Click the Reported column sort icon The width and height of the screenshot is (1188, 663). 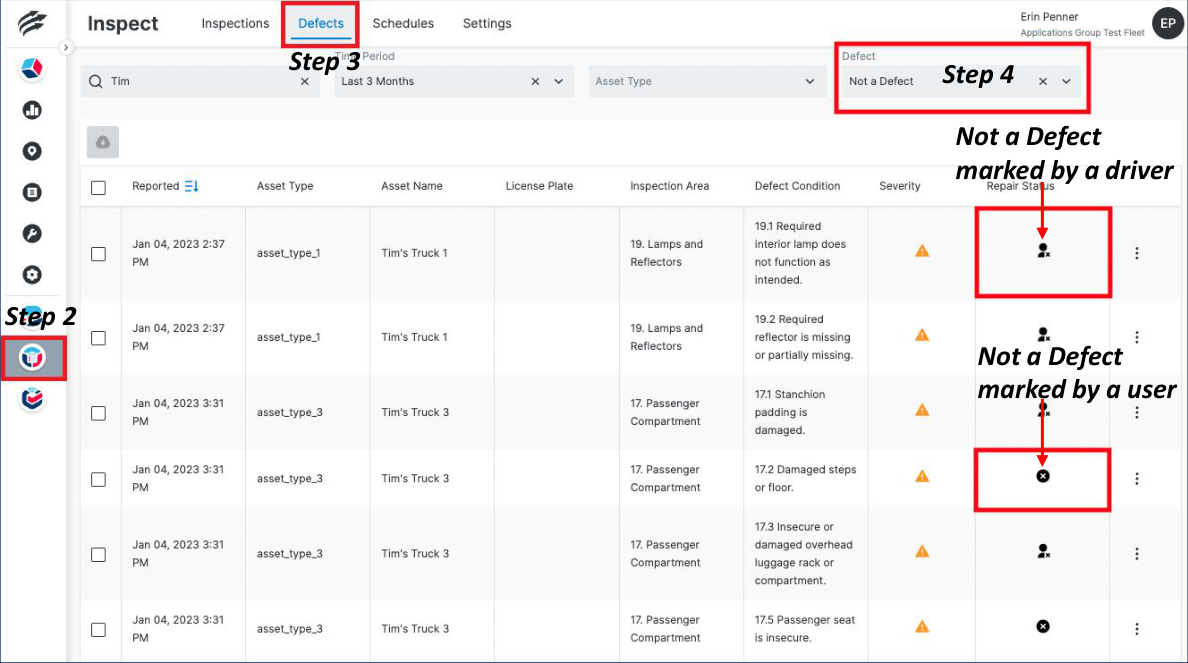tap(192, 186)
